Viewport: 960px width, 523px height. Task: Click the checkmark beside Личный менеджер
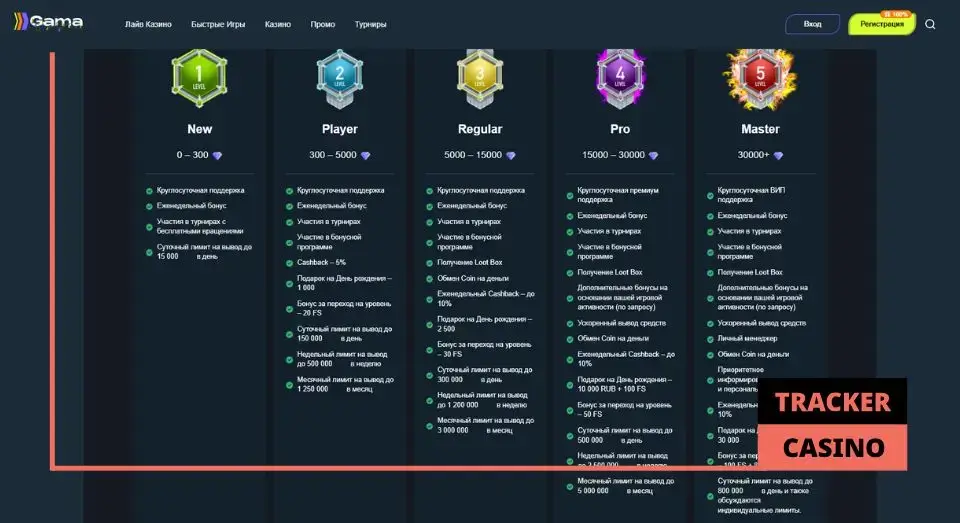710,339
